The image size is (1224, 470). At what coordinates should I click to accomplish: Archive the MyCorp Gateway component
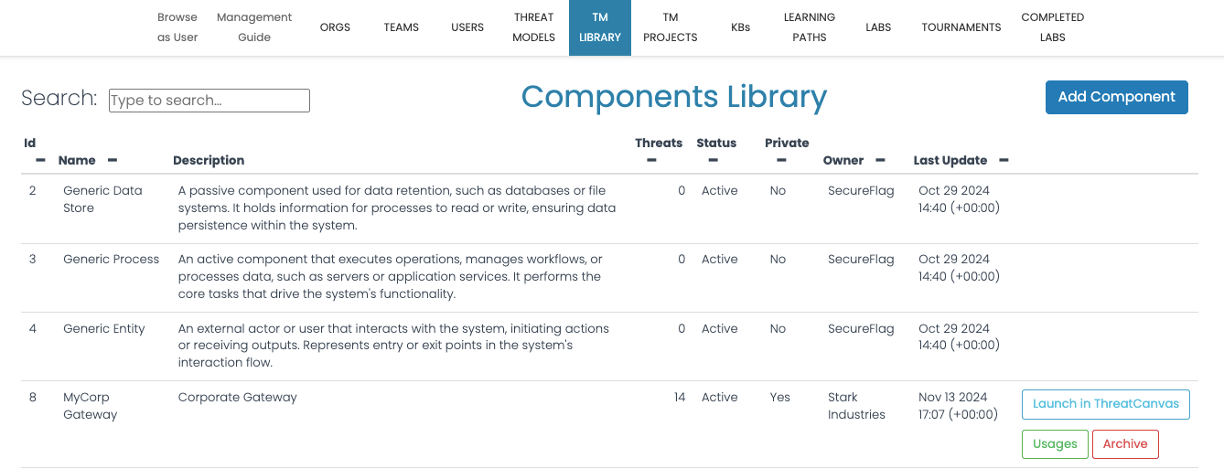click(x=1125, y=444)
